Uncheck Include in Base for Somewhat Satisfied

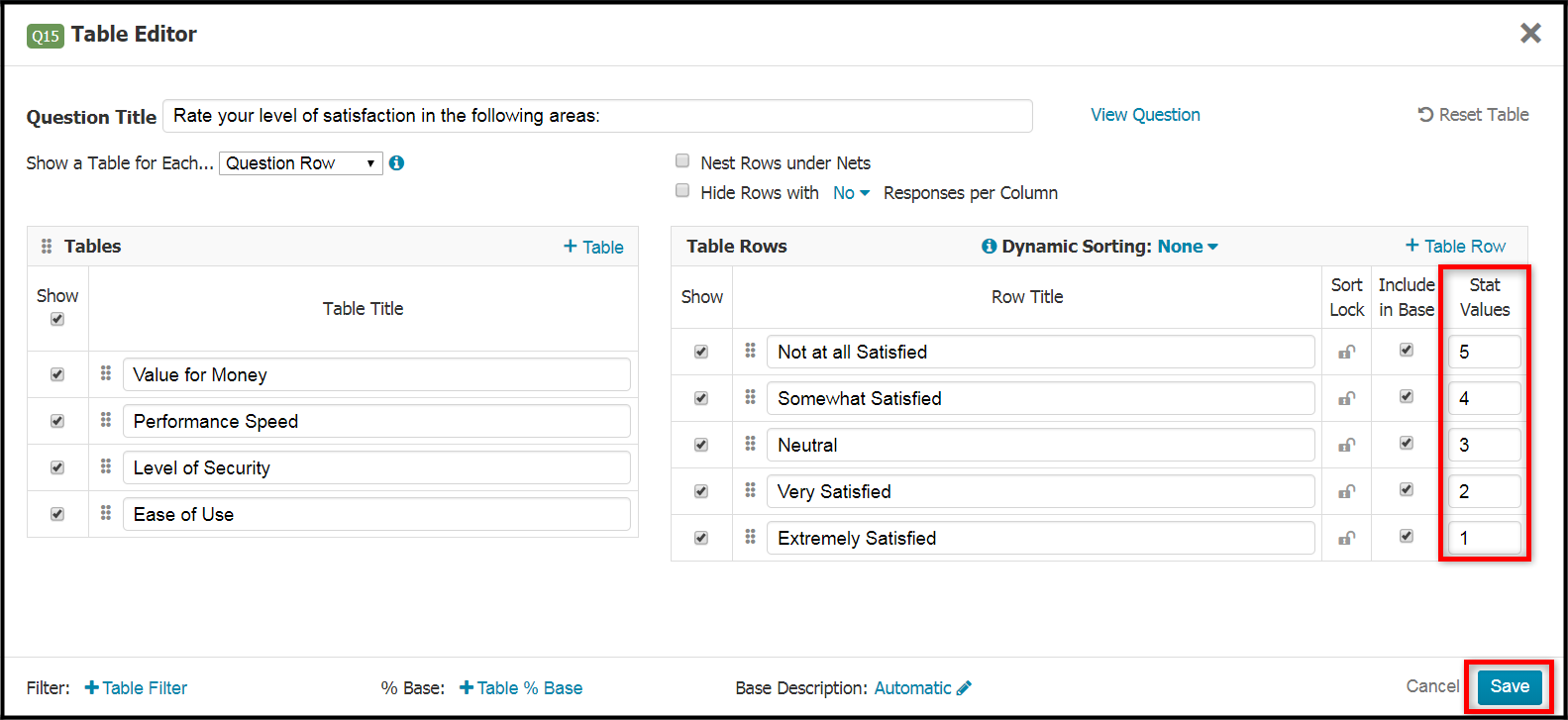pos(1407,396)
